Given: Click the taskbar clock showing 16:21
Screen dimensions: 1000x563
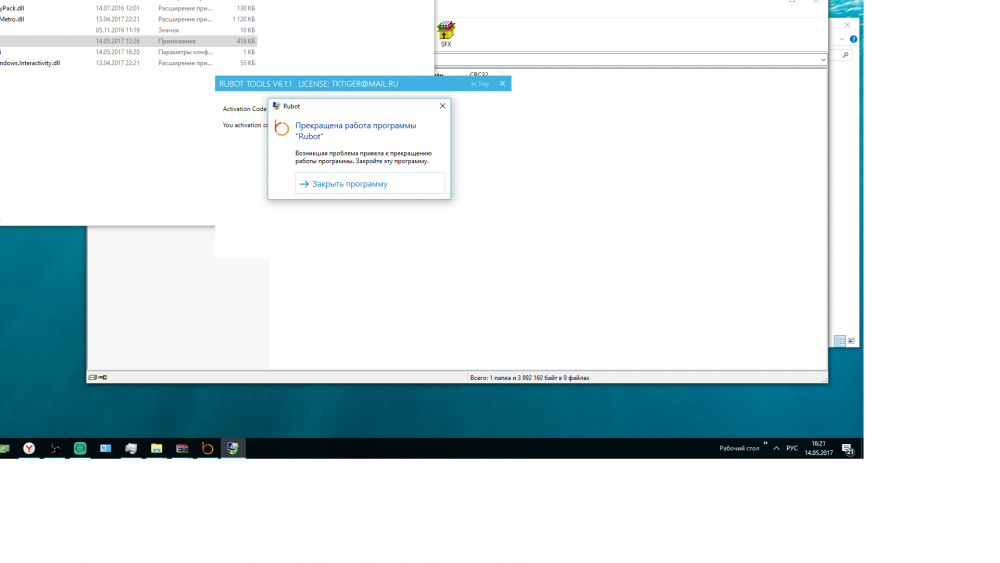Looking at the screenshot, I should point(818,449).
